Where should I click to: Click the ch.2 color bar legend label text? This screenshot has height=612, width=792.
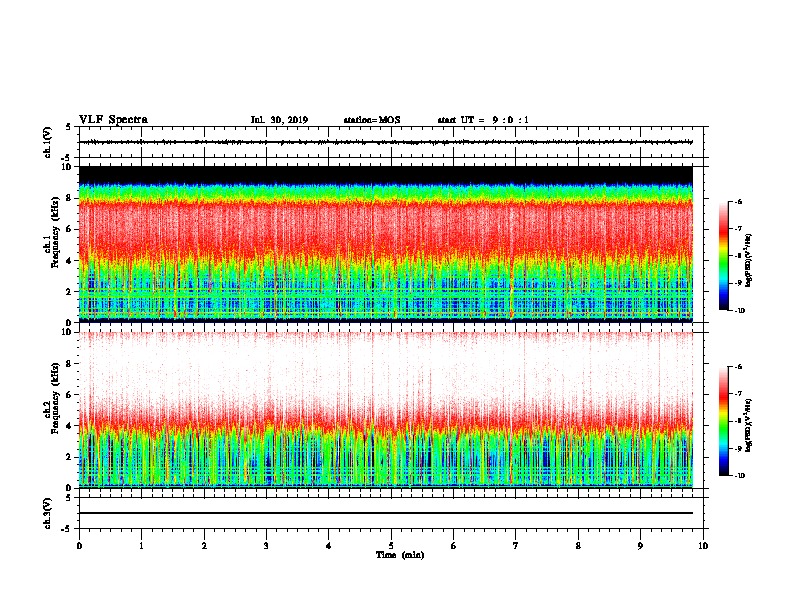click(x=749, y=425)
